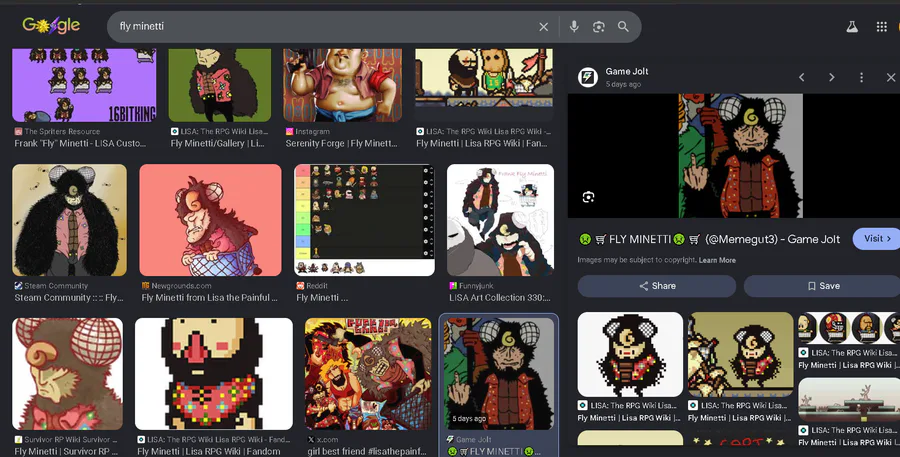Click the Game Jolt source logo icon

click(x=588, y=77)
